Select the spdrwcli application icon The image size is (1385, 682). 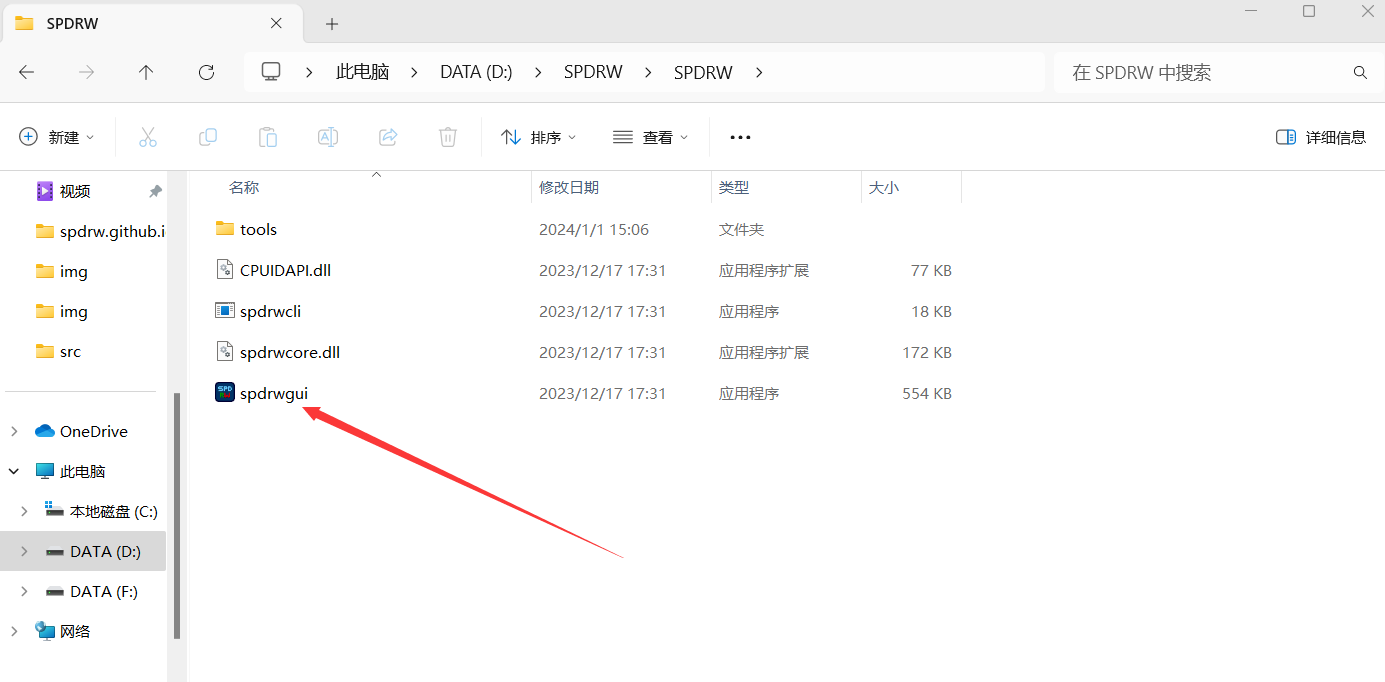(225, 311)
